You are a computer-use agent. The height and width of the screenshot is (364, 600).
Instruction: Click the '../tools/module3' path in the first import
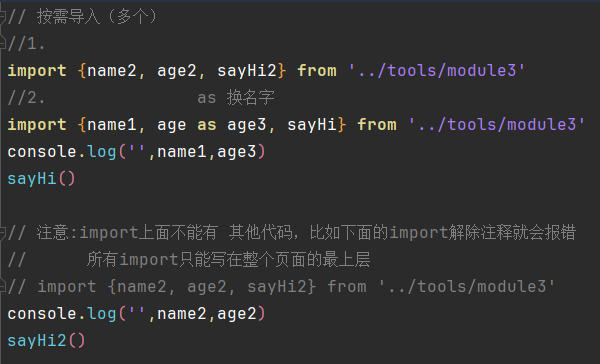[437, 71]
